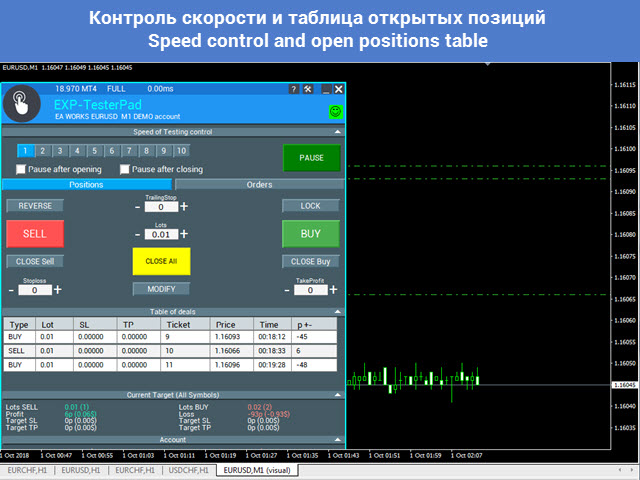Close the EXP-TesterPad panel

338,89
